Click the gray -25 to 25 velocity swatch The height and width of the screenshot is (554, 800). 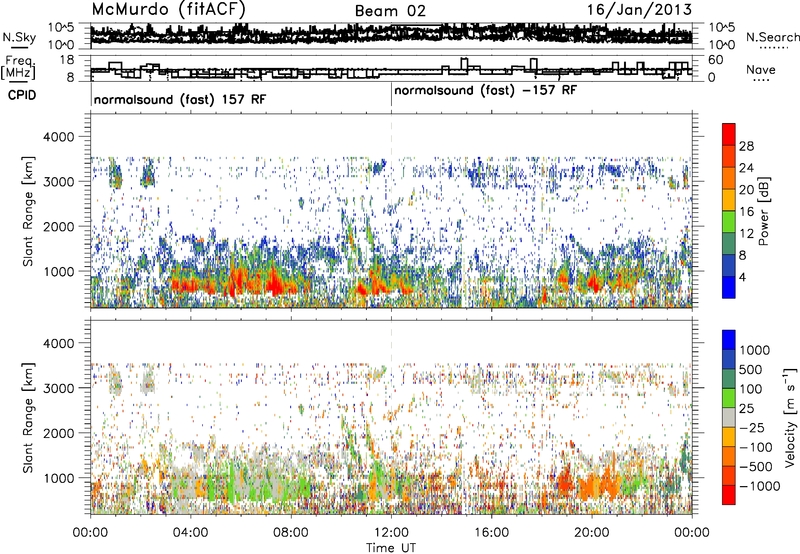(x=729, y=417)
